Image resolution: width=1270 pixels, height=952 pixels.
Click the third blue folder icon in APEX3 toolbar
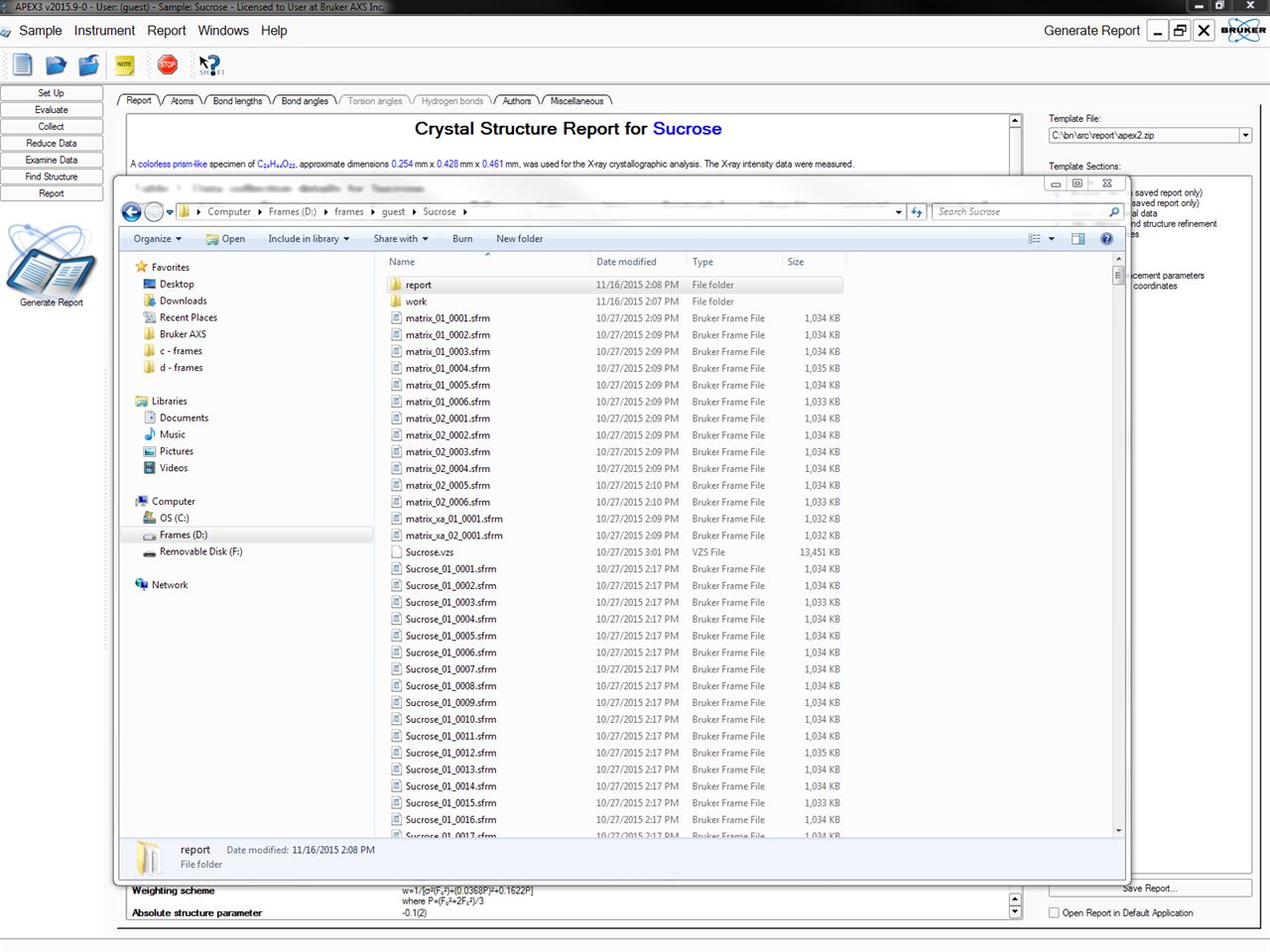89,65
